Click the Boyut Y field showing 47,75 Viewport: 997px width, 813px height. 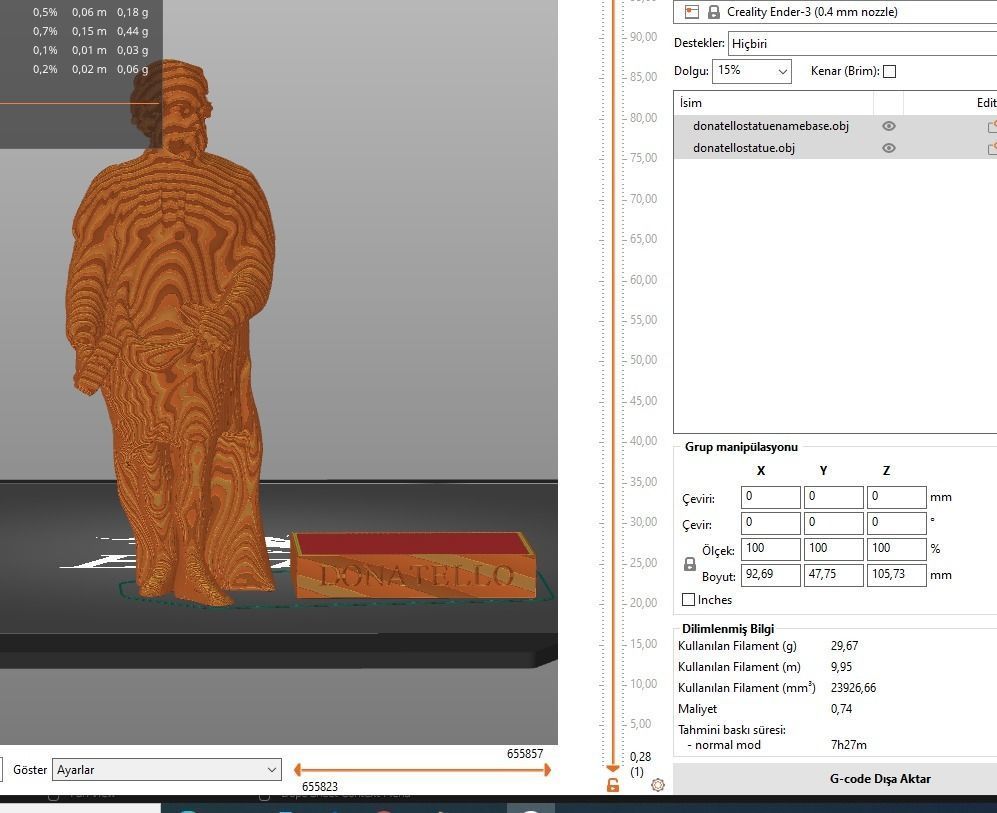834,575
